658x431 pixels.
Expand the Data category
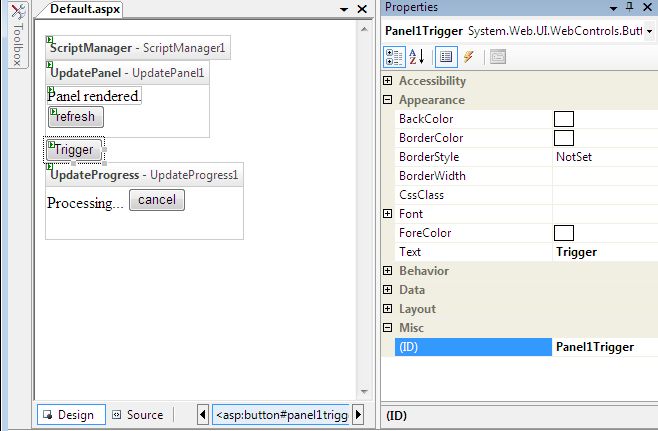388,290
